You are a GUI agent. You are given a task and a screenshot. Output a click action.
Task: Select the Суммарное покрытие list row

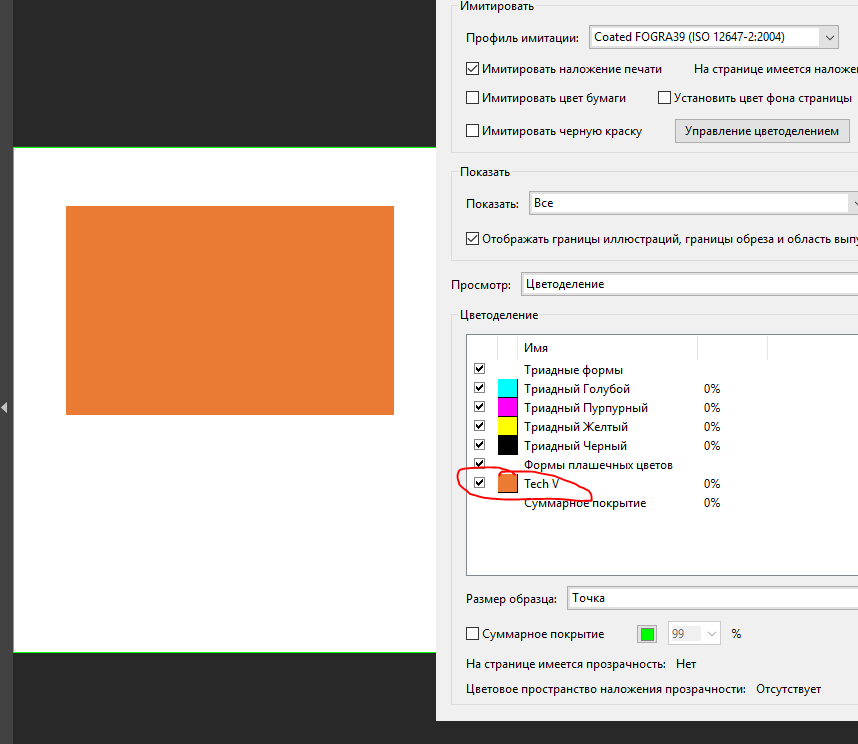coord(585,503)
